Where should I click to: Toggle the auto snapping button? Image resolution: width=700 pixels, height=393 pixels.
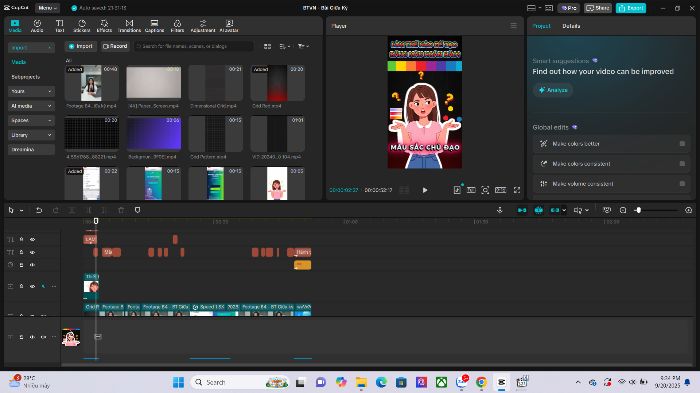coord(538,210)
